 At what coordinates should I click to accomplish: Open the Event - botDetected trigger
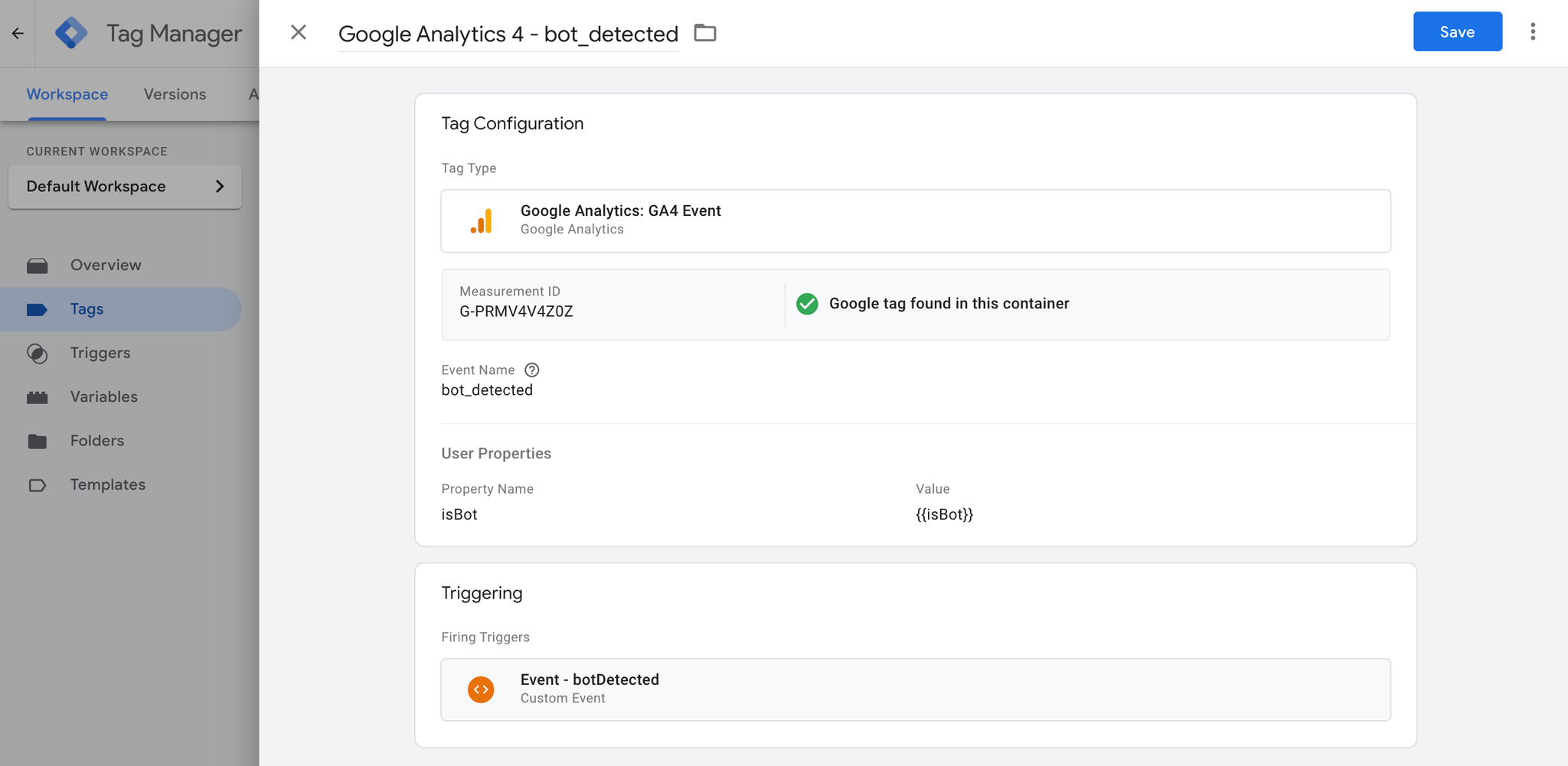[x=916, y=689]
